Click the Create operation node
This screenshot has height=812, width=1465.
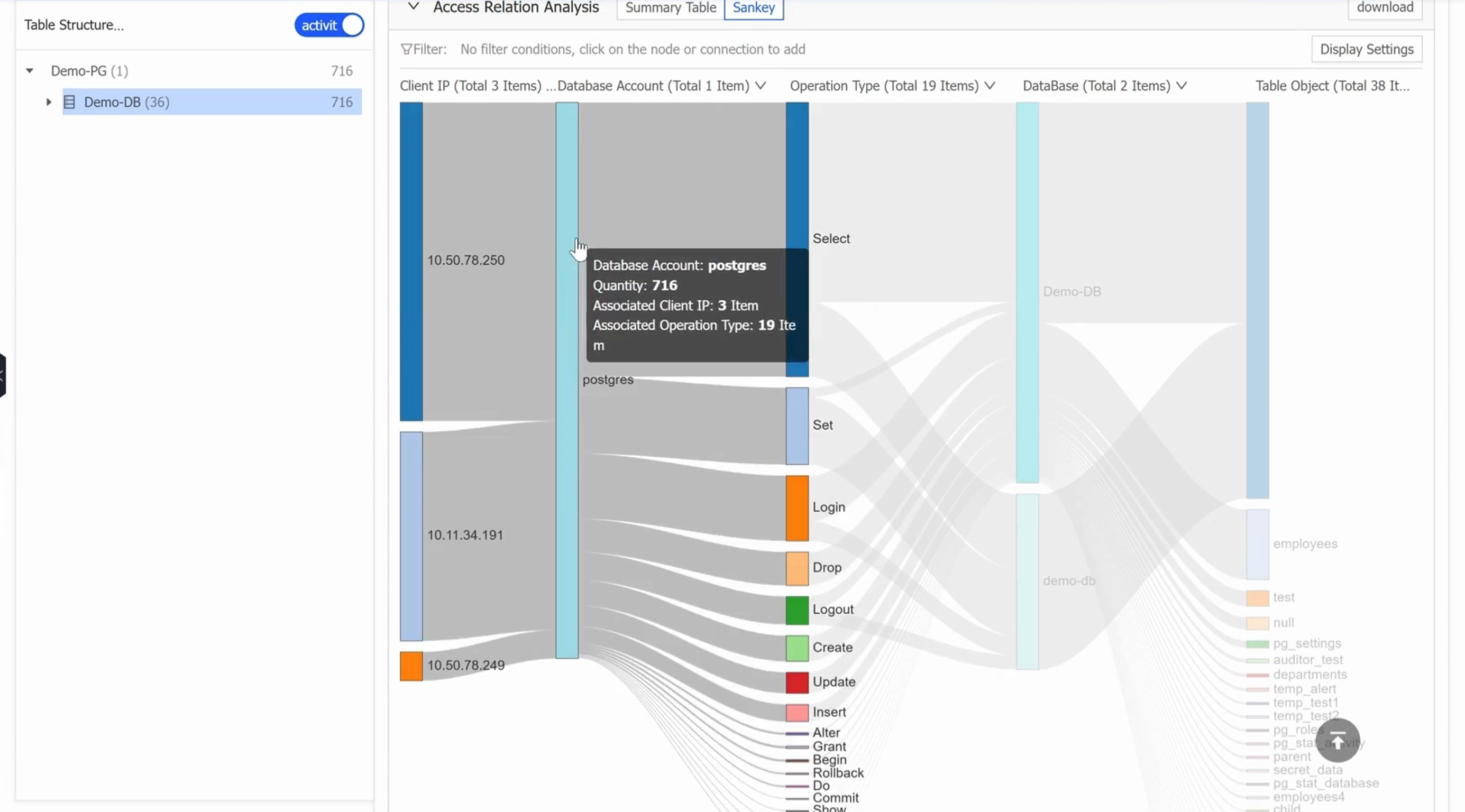(x=798, y=649)
